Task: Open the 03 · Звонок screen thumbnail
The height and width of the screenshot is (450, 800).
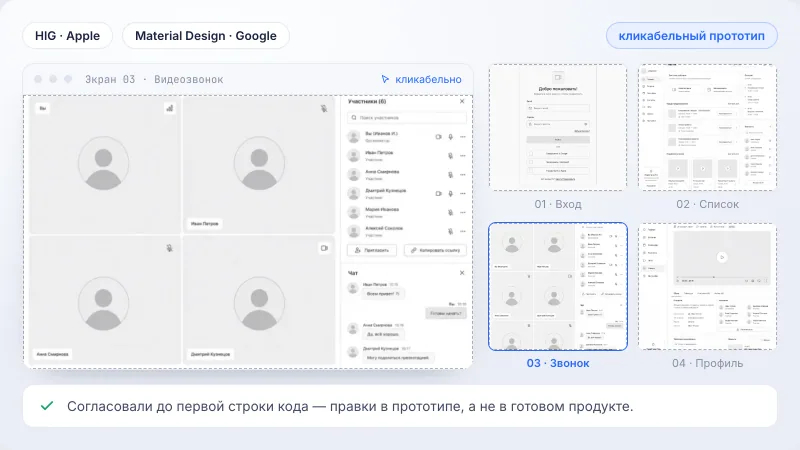Action: (x=558, y=286)
